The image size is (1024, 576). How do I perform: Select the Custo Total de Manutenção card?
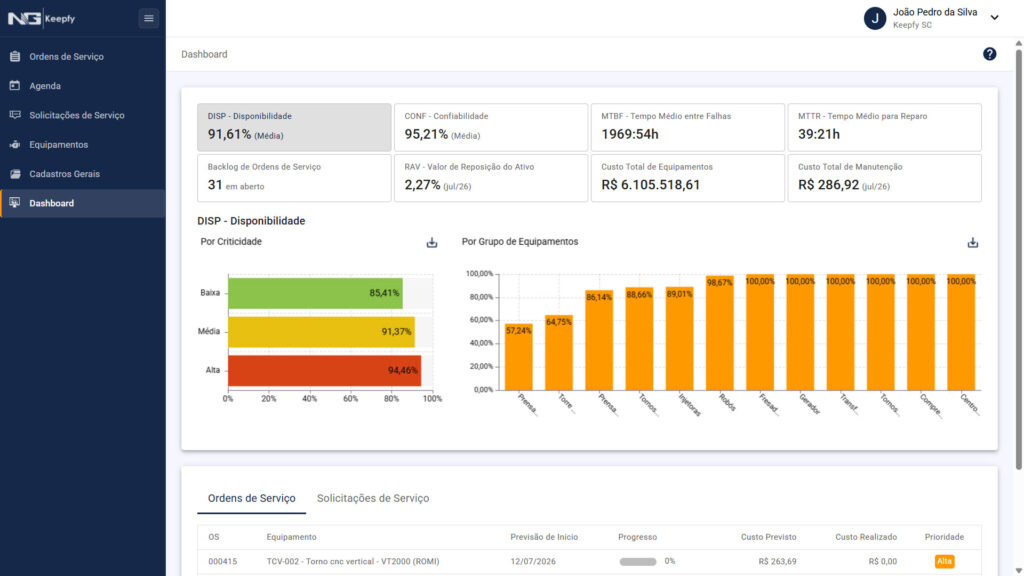[x=884, y=178]
